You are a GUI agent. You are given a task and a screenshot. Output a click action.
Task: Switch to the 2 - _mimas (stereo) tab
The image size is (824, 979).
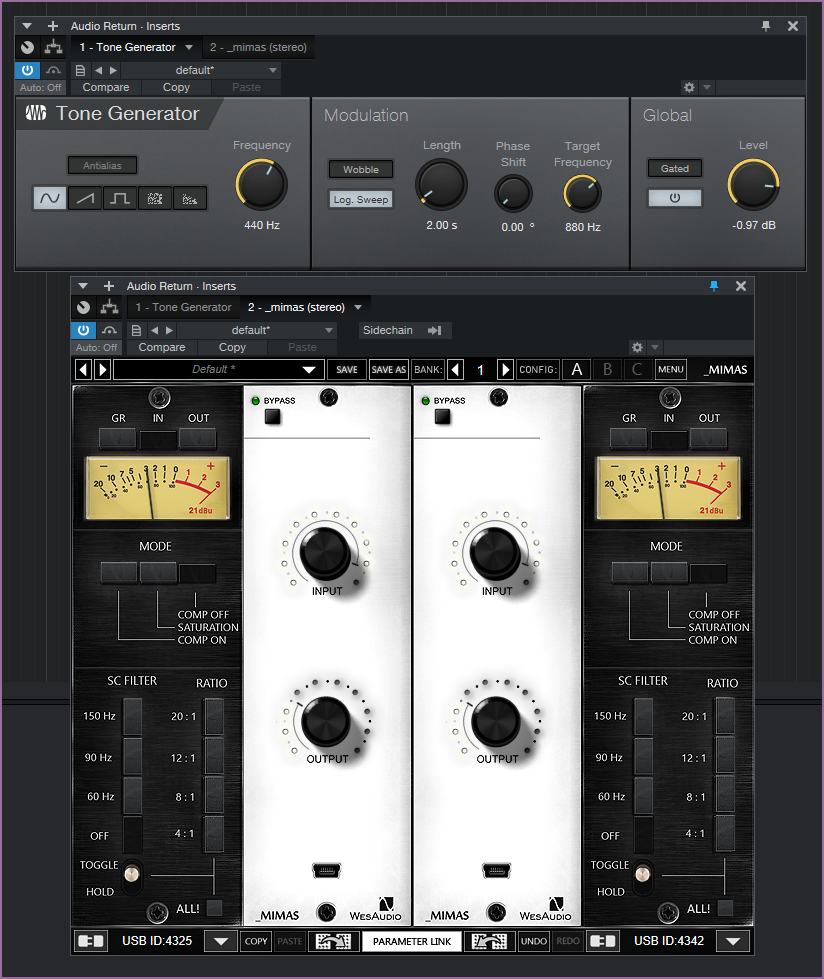point(258,47)
